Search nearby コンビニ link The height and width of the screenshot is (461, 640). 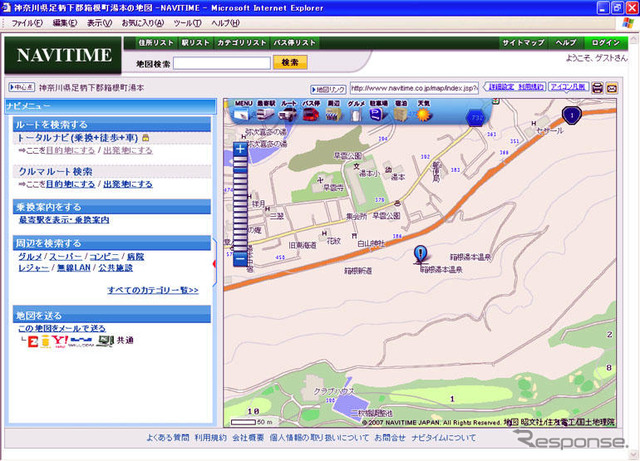(104, 257)
